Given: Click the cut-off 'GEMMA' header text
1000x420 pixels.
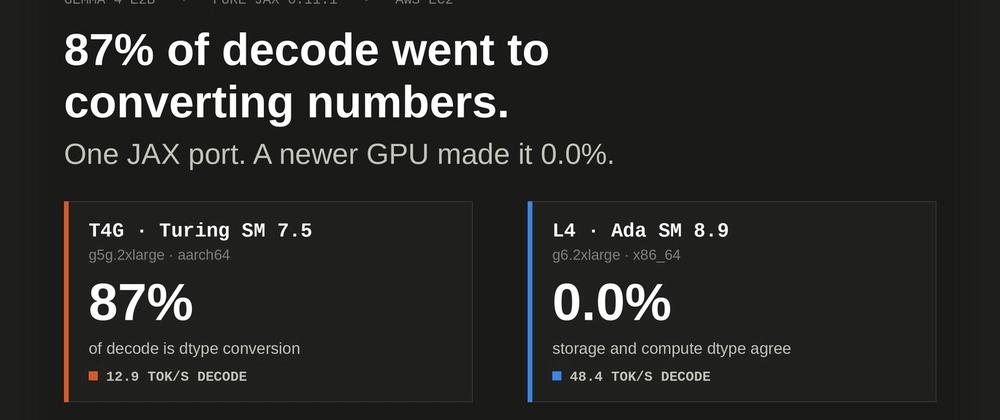Looking at the screenshot, I should tap(84, 2).
